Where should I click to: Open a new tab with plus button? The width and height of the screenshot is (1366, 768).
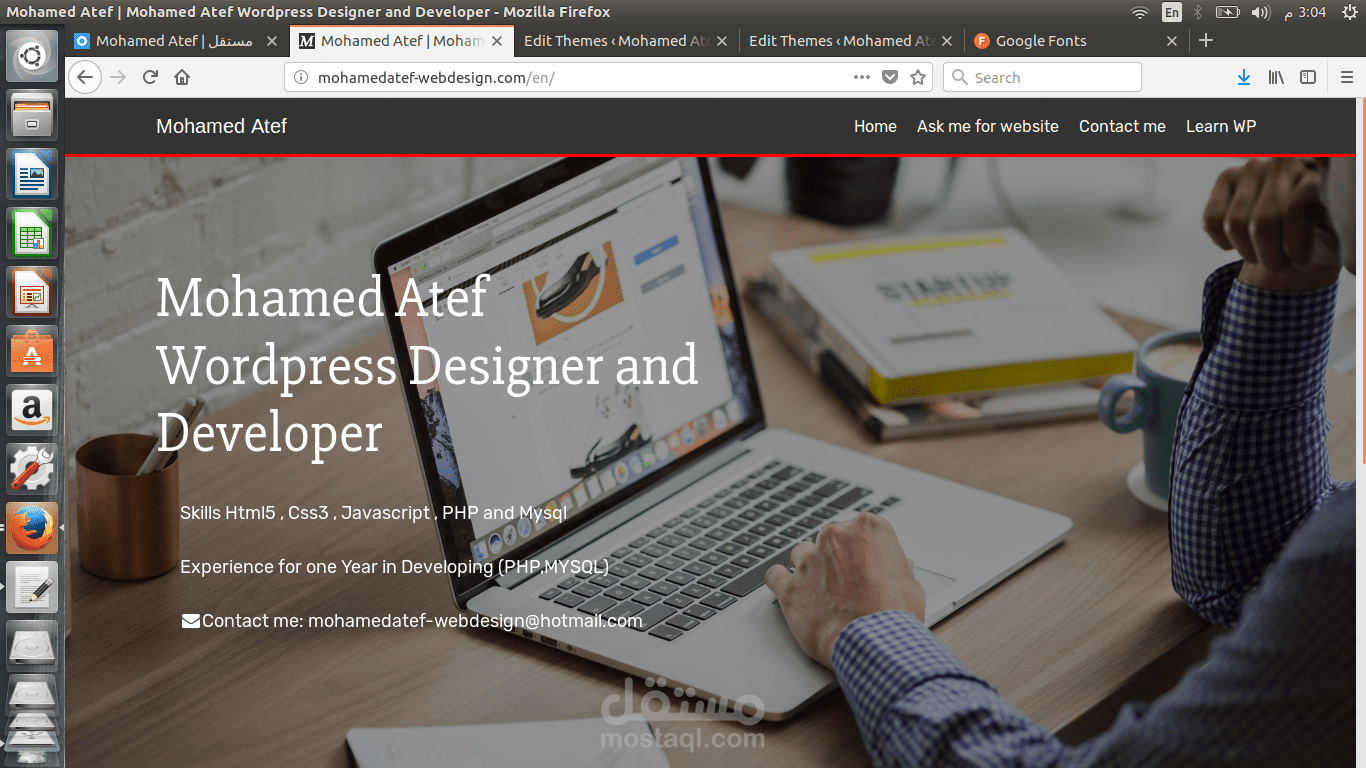coord(1206,40)
